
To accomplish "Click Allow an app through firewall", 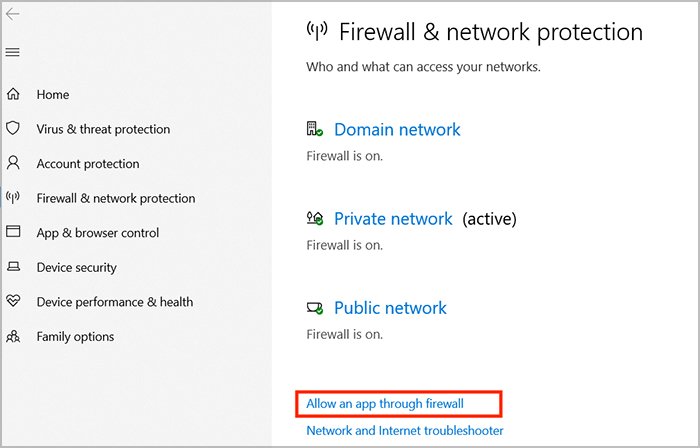I will (x=385, y=404).
